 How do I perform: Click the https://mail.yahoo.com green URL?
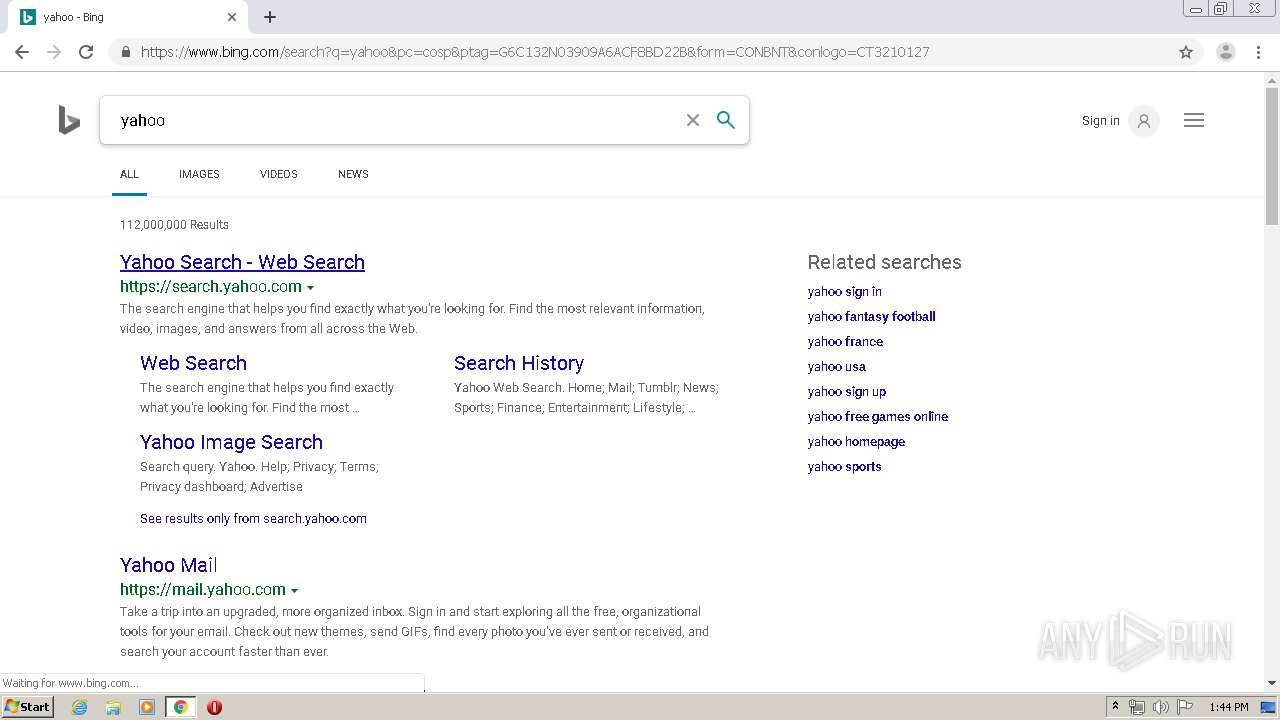[203, 589]
